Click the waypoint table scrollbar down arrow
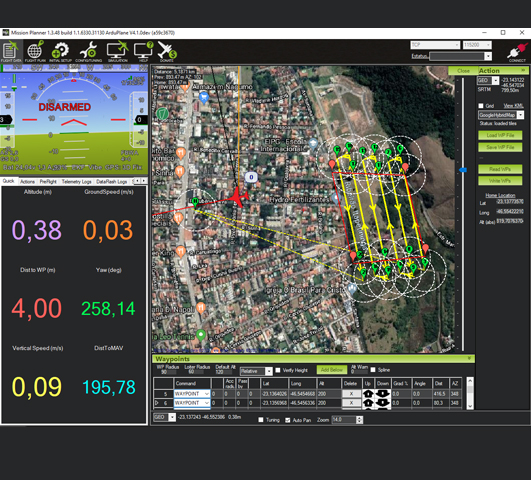 (x=470, y=406)
